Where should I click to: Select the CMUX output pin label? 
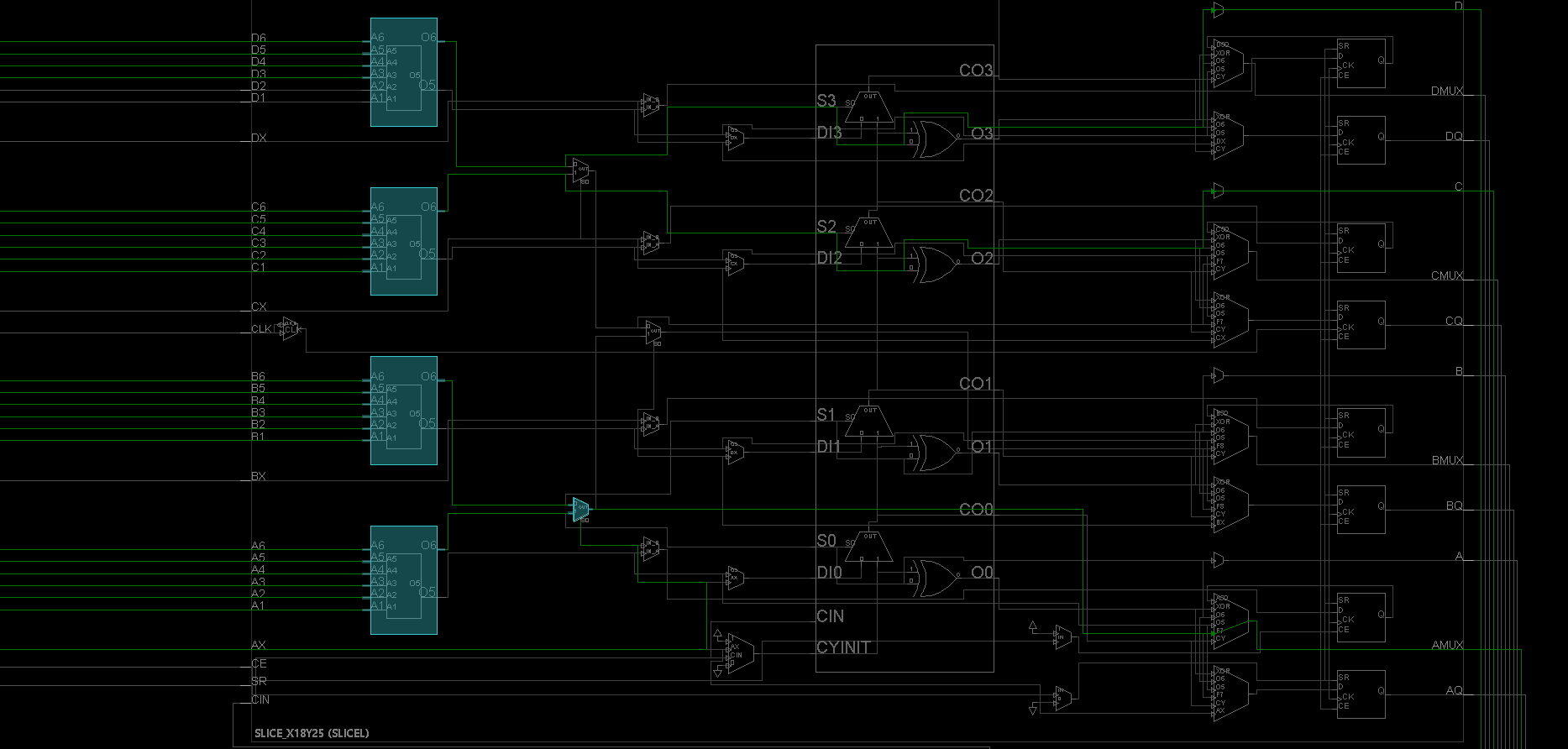(x=1447, y=275)
